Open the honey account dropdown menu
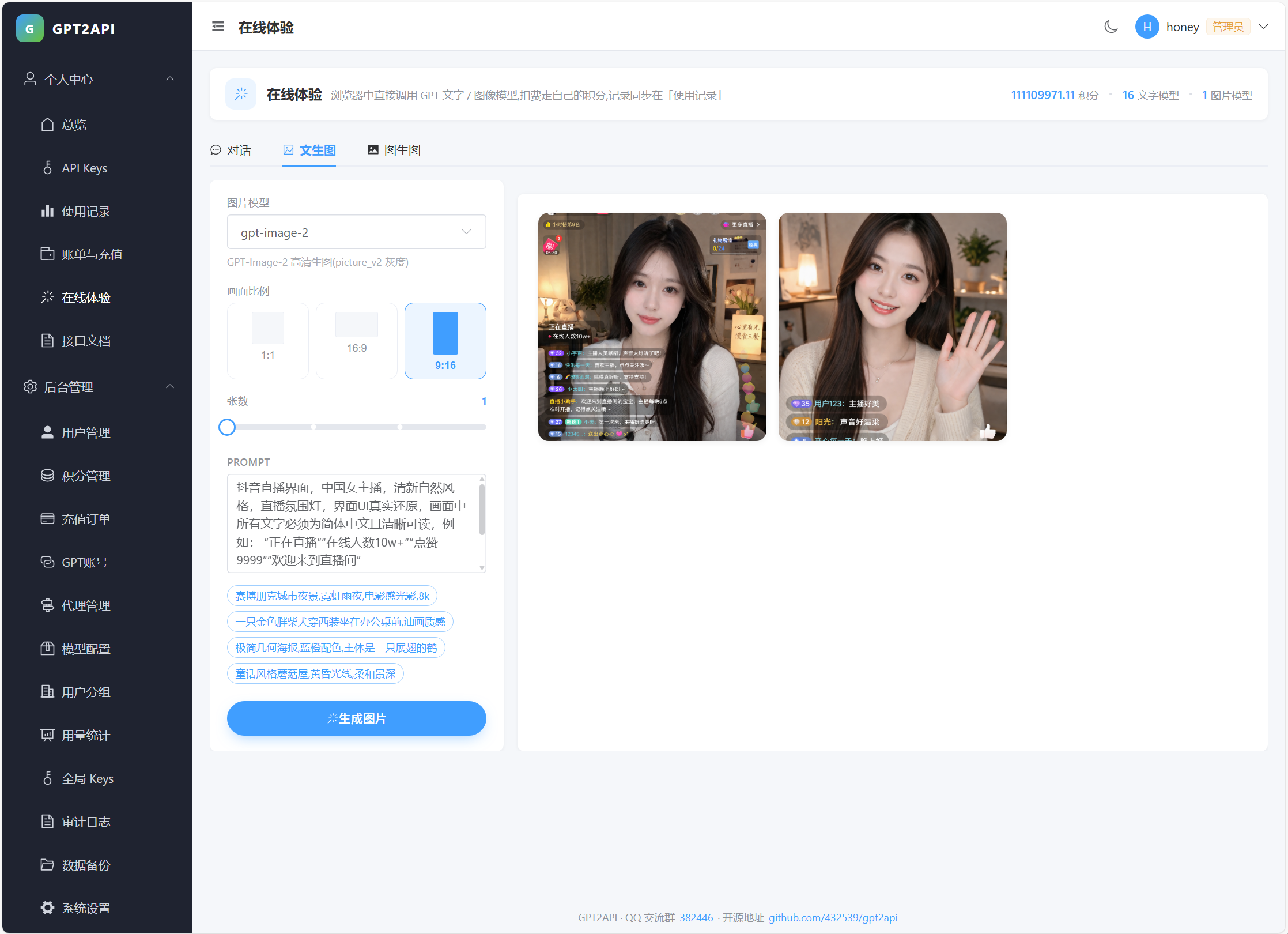Screen dimensions: 1288x934 1264,27
